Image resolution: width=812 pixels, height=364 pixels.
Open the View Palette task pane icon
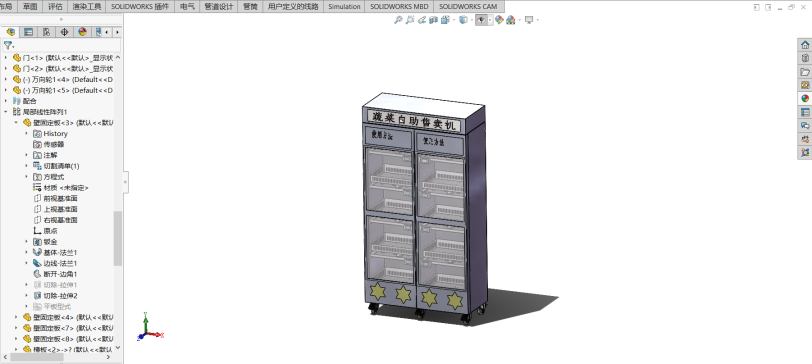click(805, 85)
